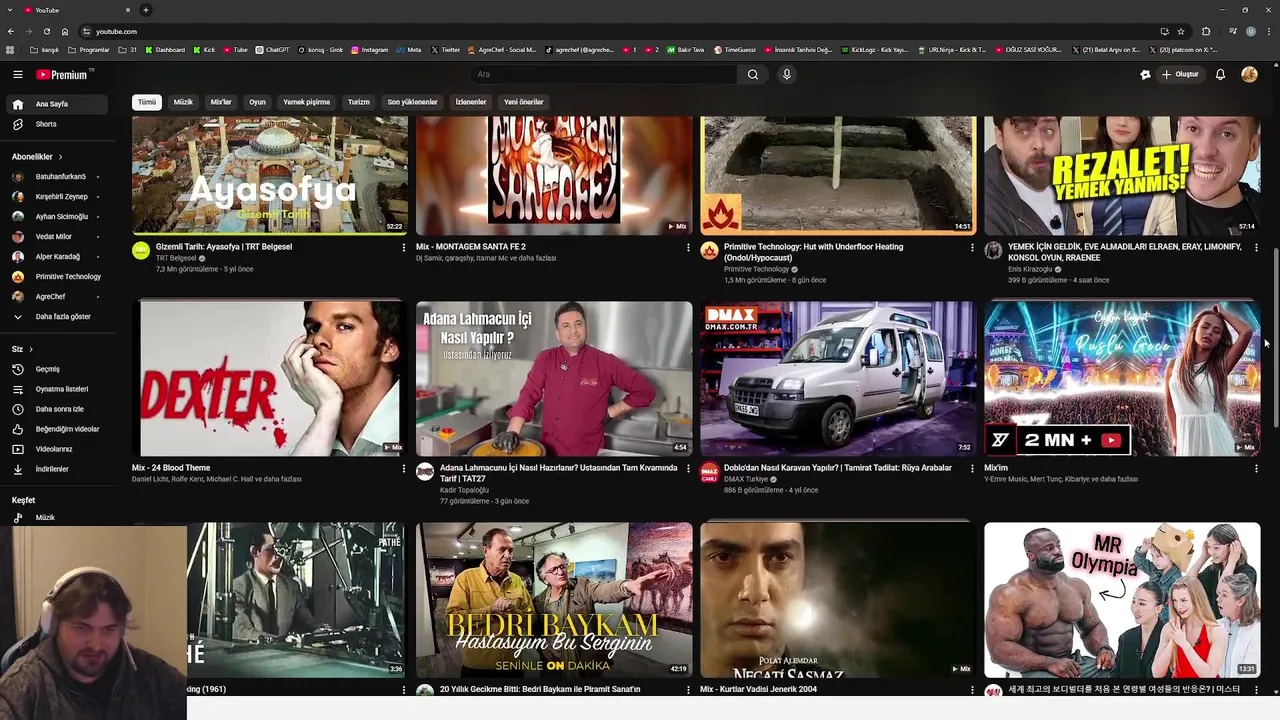Open Kırşehirli Zeynep subscription channel
1280x720 pixels.
click(x=57, y=197)
